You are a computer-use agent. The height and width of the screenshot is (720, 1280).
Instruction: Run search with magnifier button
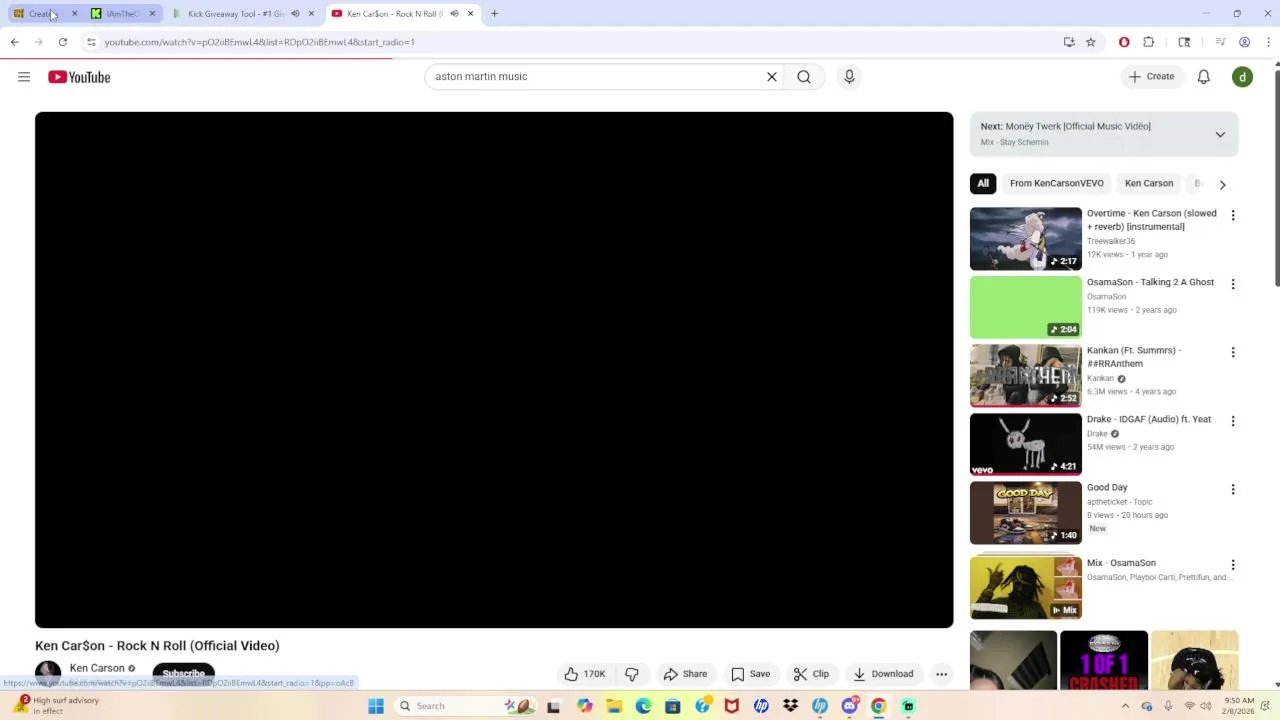point(804,77)
